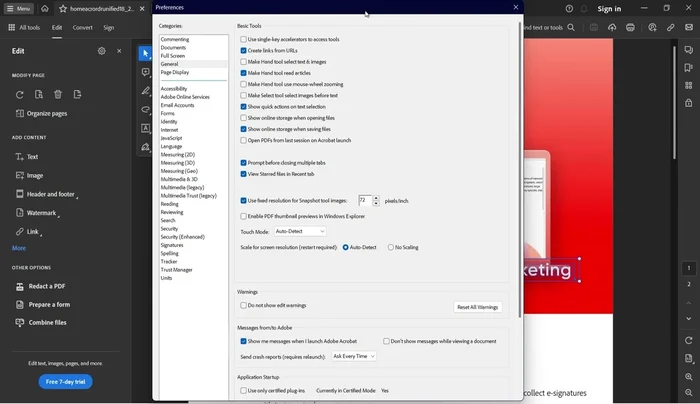Image resolution: width=700 pixels, height=404 pixels.
Task: Enable Use single-key accelerators checkbox
Action: [243, 40]
